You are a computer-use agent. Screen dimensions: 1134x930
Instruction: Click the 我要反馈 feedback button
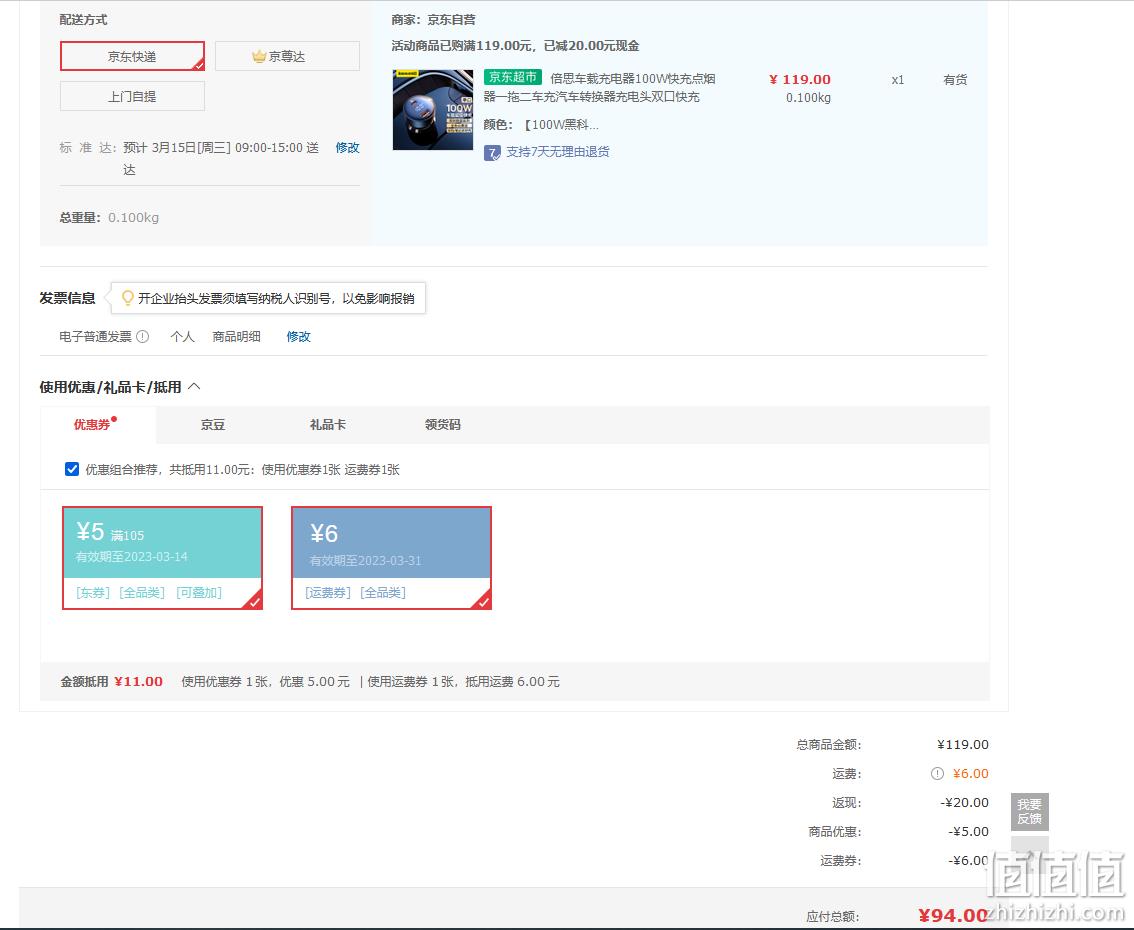(x=1030, y=811)
